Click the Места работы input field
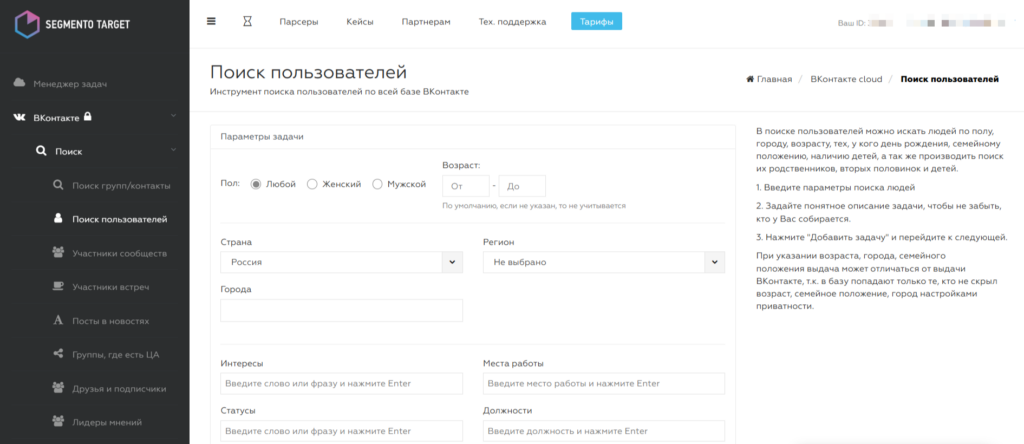The height and width of the screenshot is (444, 1024). pyautogui.click(x=604, y=383)
